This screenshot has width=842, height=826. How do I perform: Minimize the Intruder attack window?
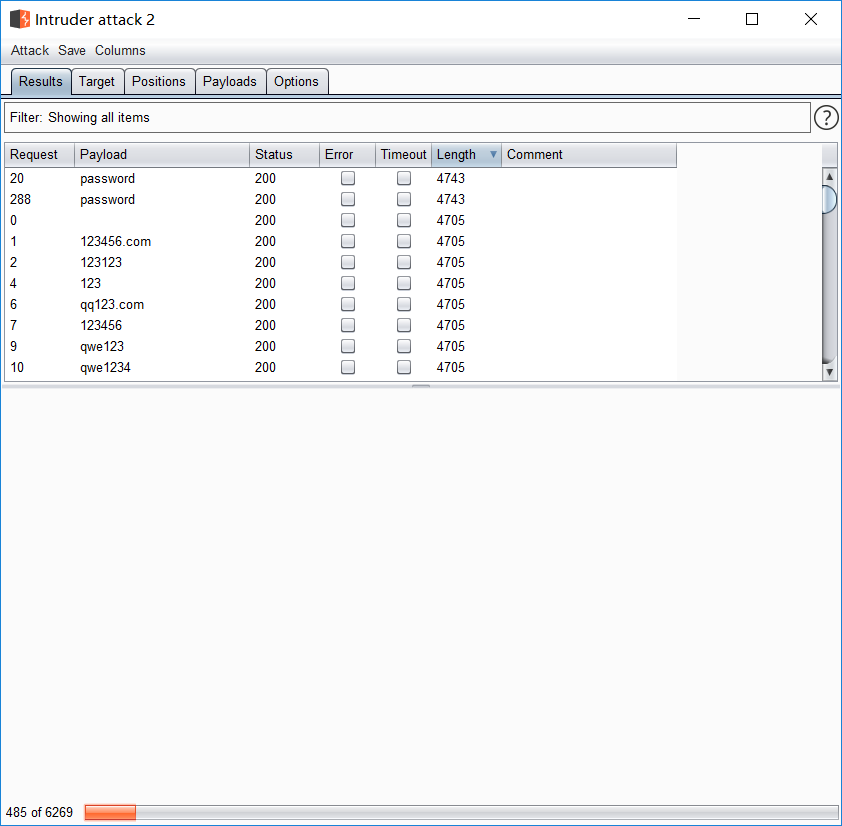coord(695,19)
